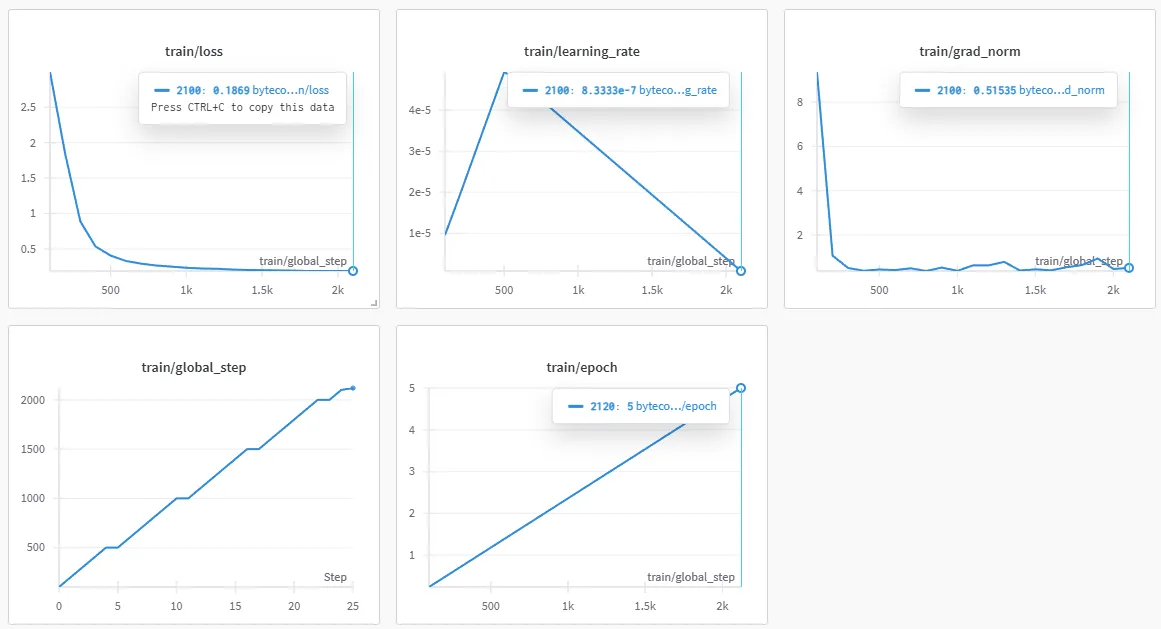Click the legend line swatch in learning_rate tooltip
Image resolution: width=1161 pixels, height=629 pixels.
point(532,90)
